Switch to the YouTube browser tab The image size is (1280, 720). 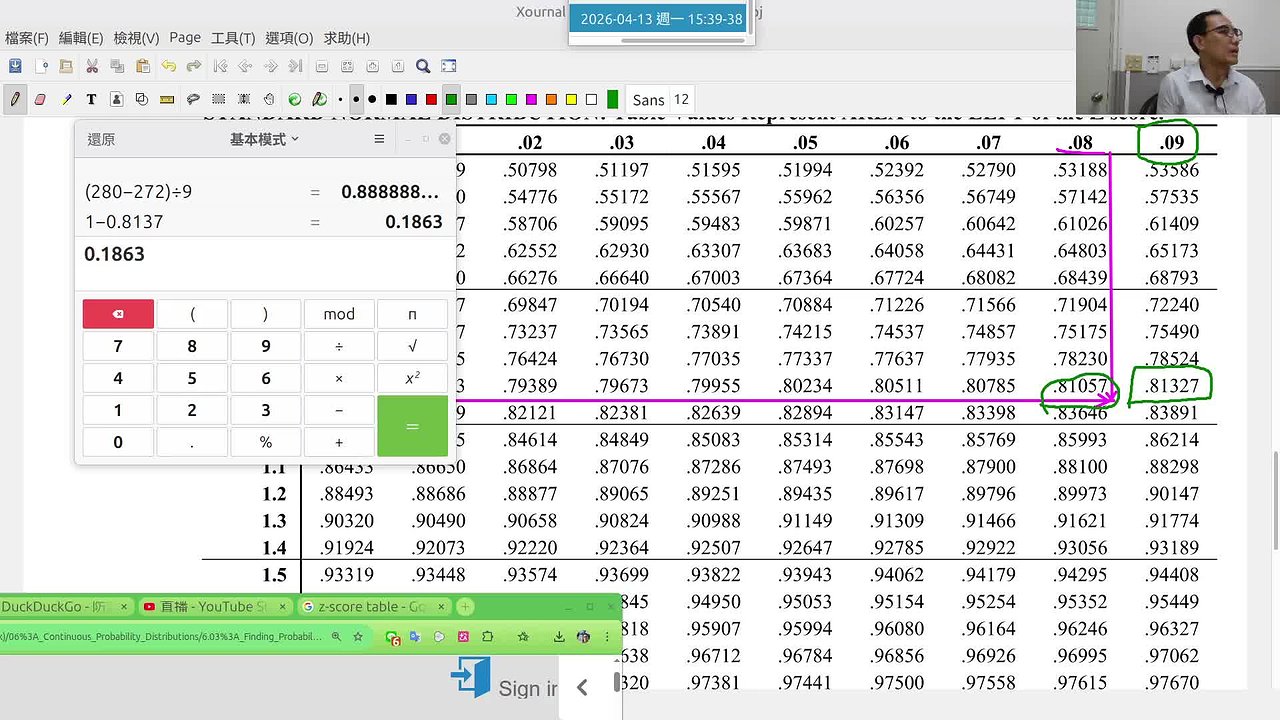215,606
